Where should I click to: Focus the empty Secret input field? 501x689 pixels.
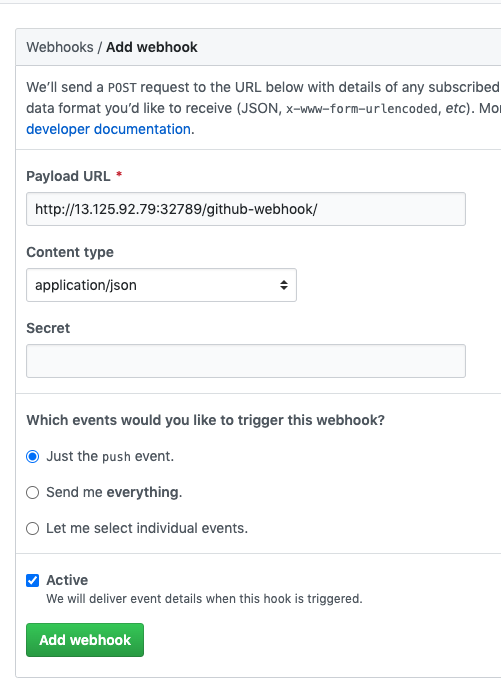(x=246, y=361)
